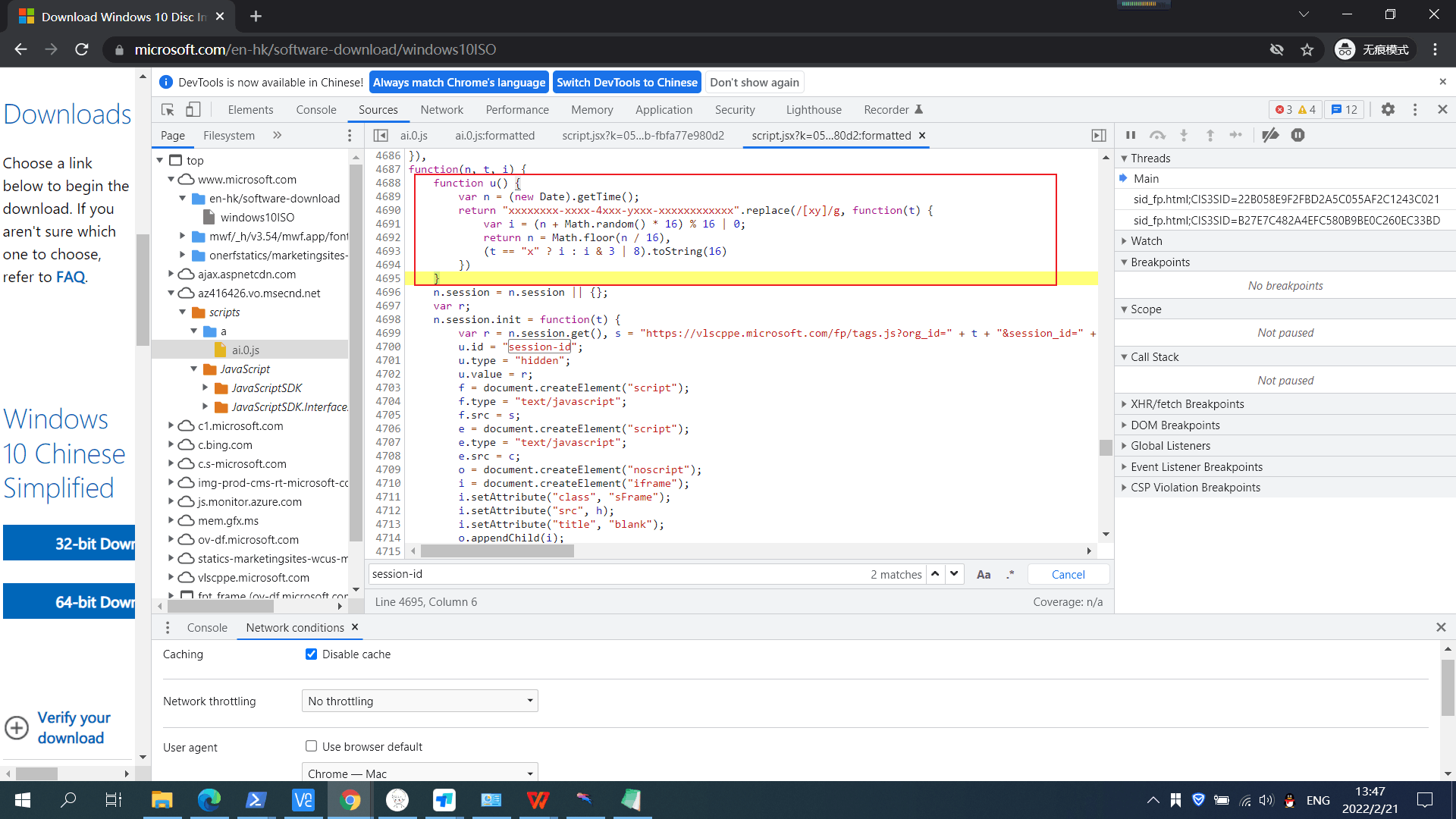Click Don't show again button

click(755, 83)
